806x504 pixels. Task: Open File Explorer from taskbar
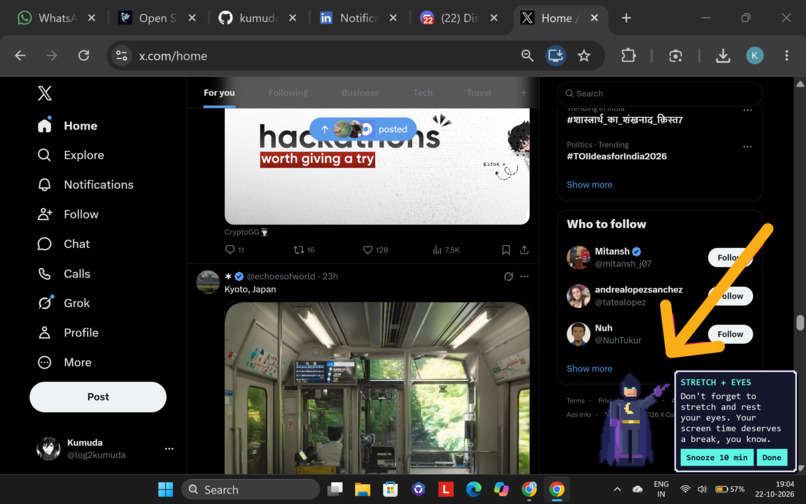pyautogui.click(x=362, y=489)
